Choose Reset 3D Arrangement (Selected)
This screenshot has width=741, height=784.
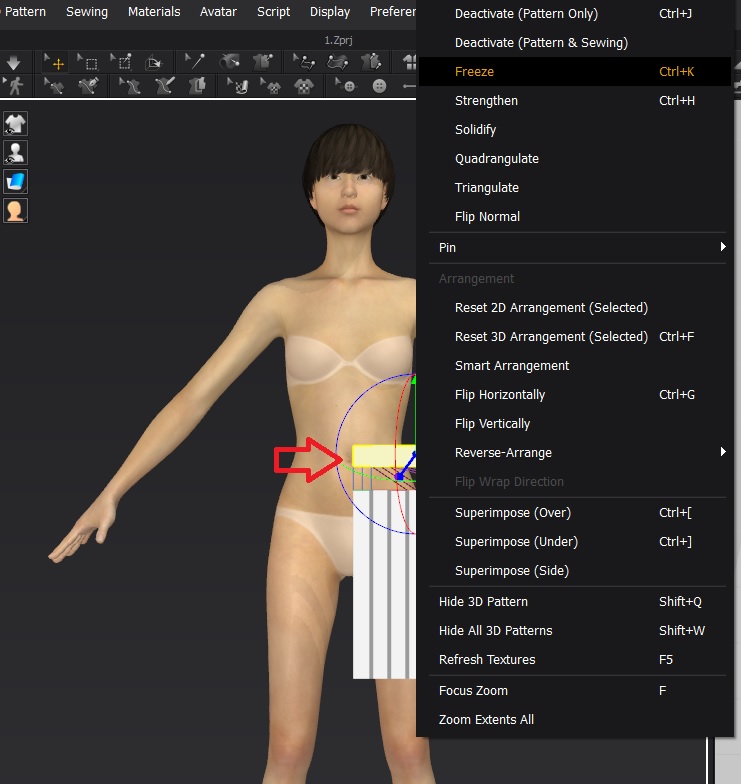[x=574, y=336]
